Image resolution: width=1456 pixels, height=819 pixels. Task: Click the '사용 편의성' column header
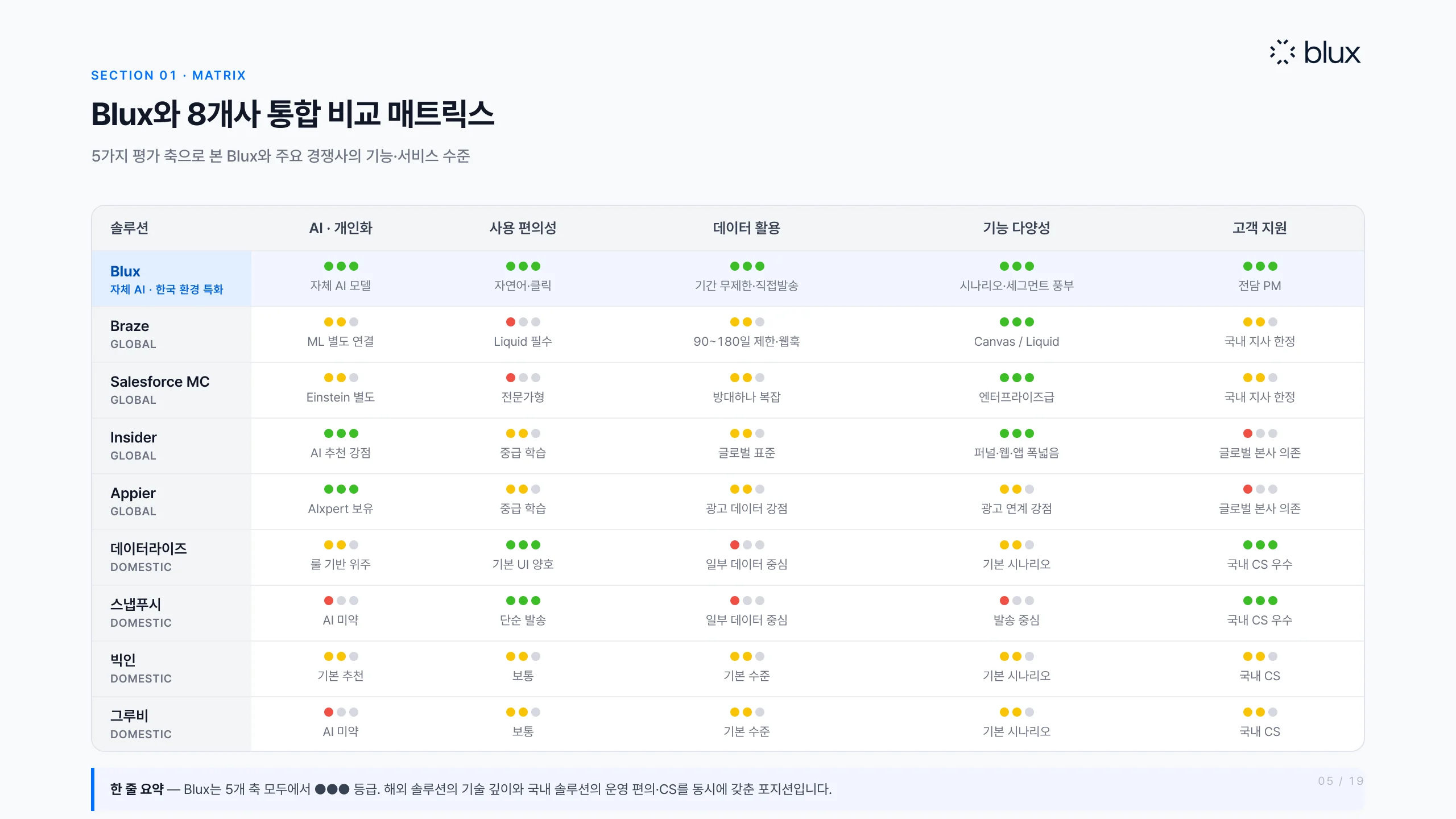(x=523, y=228)
